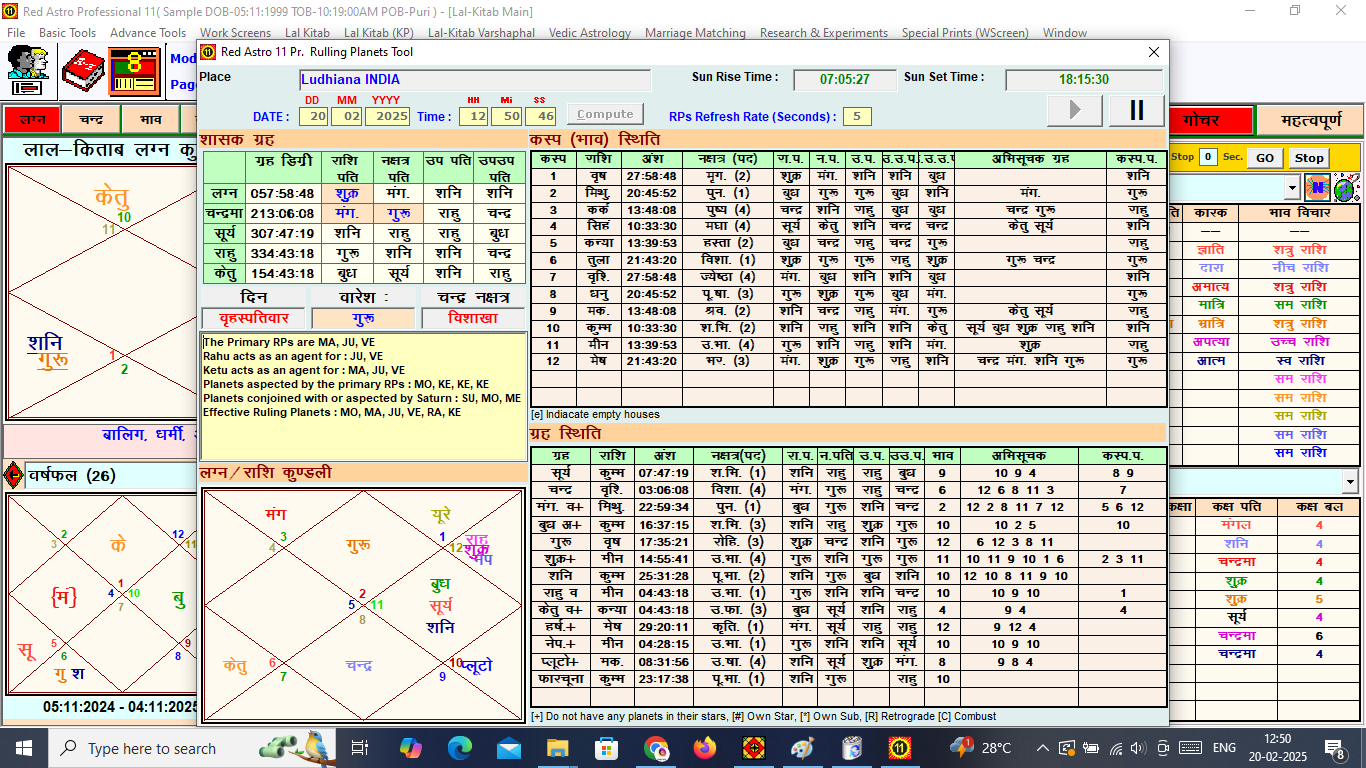1366x768 pixels.
Task: Open the Vedic Astrology menu
Action: (x=590, y=33)
